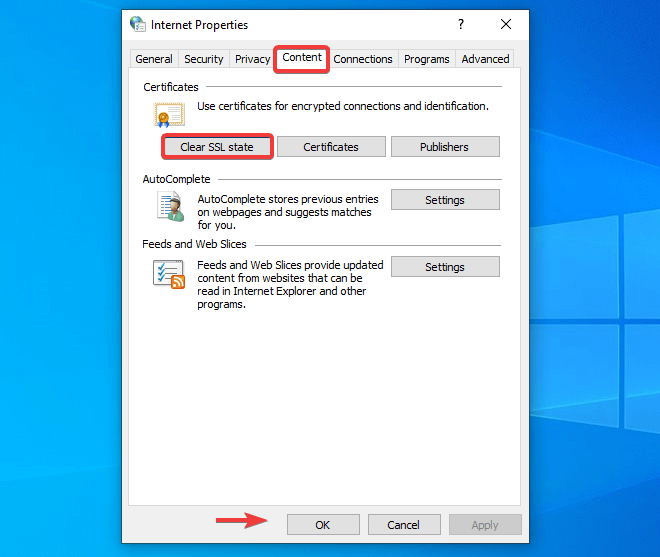Image resolution: width=660 pixels, height=557 pixels.
Task: Open the Certificates button
Action: coord(331,147)
